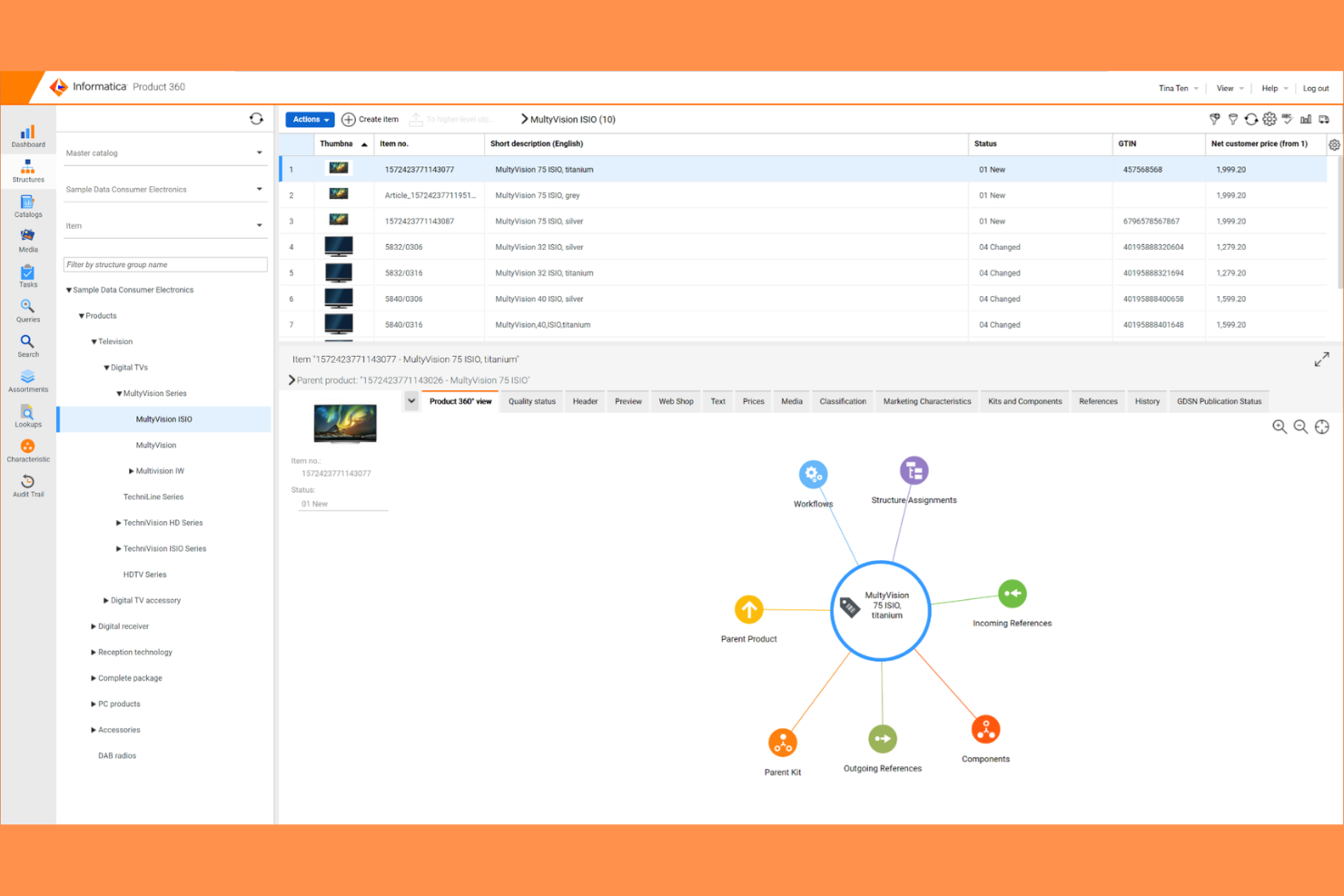Open column settings gear beside price header
Viewport: 1344px width, 896px height.
[x=1334, y=144]
